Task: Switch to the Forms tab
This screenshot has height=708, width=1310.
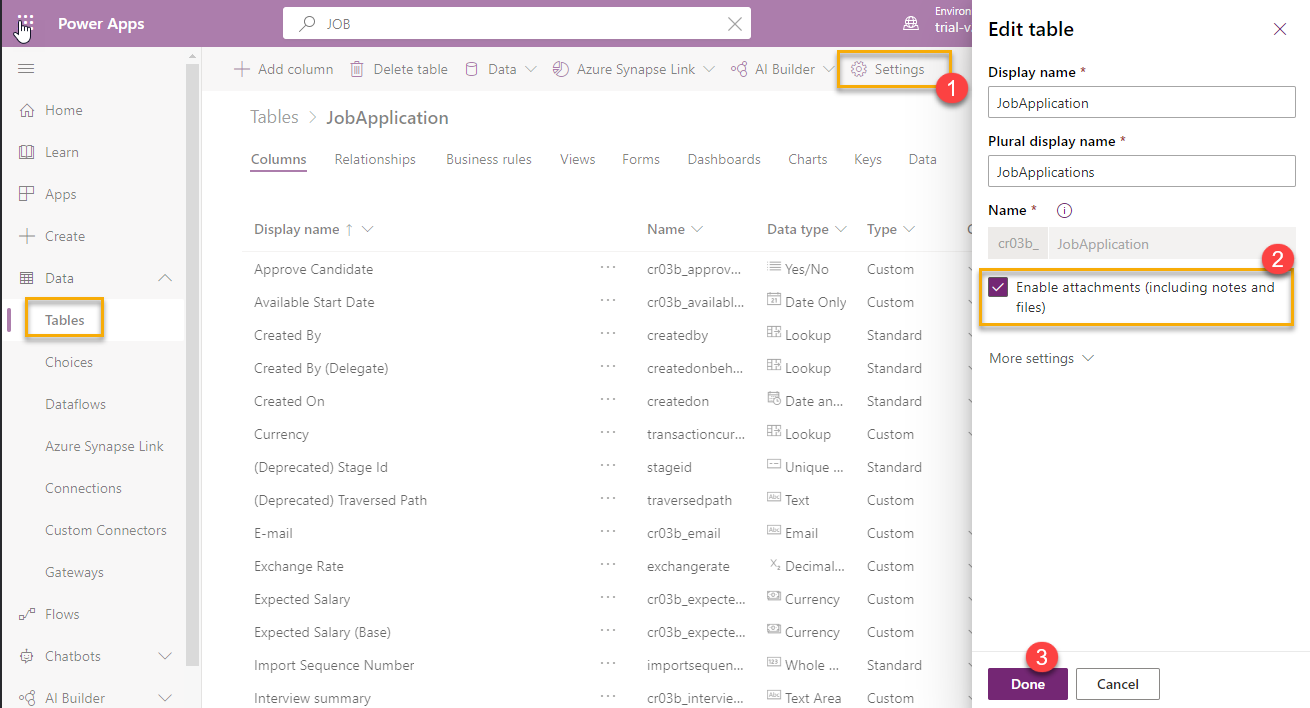Action: click(641, 159)
